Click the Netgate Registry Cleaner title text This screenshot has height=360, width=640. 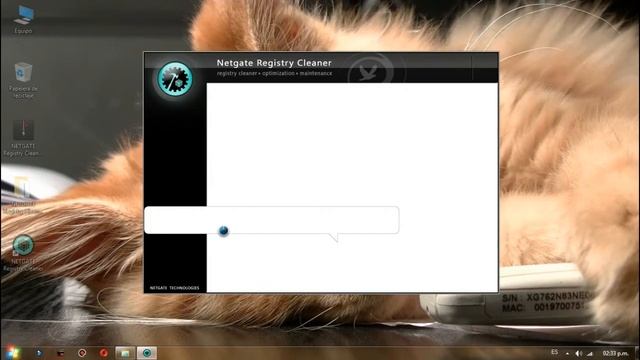coord(274,63)
